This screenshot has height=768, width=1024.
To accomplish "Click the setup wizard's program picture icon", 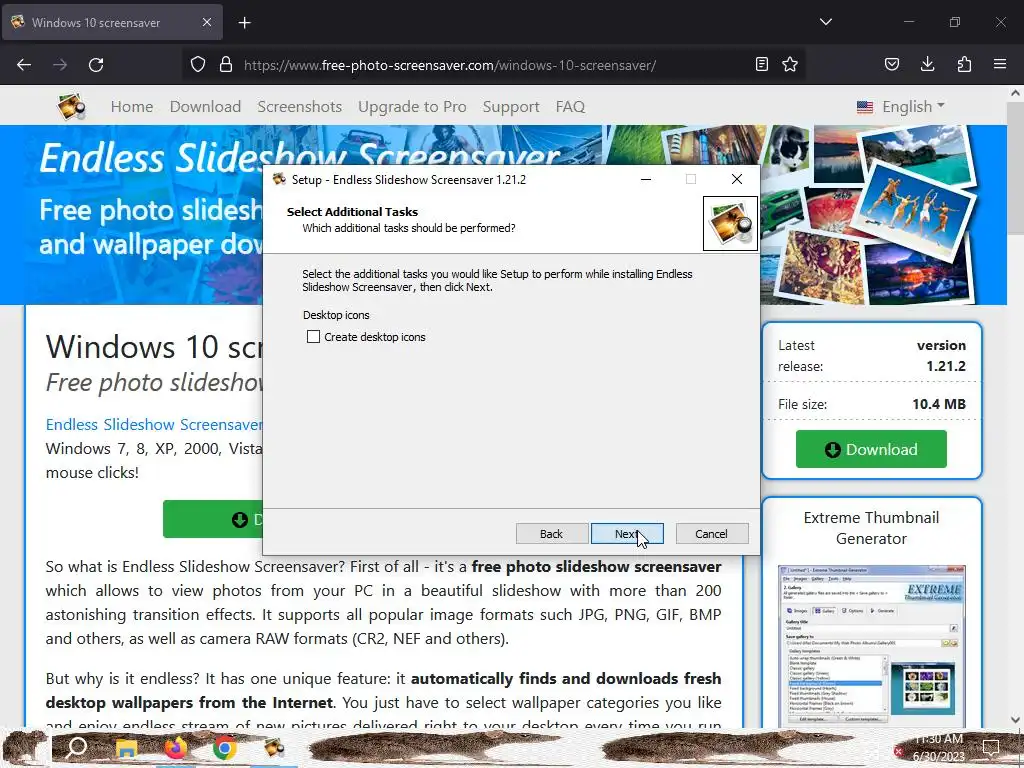I will [730, 223].
